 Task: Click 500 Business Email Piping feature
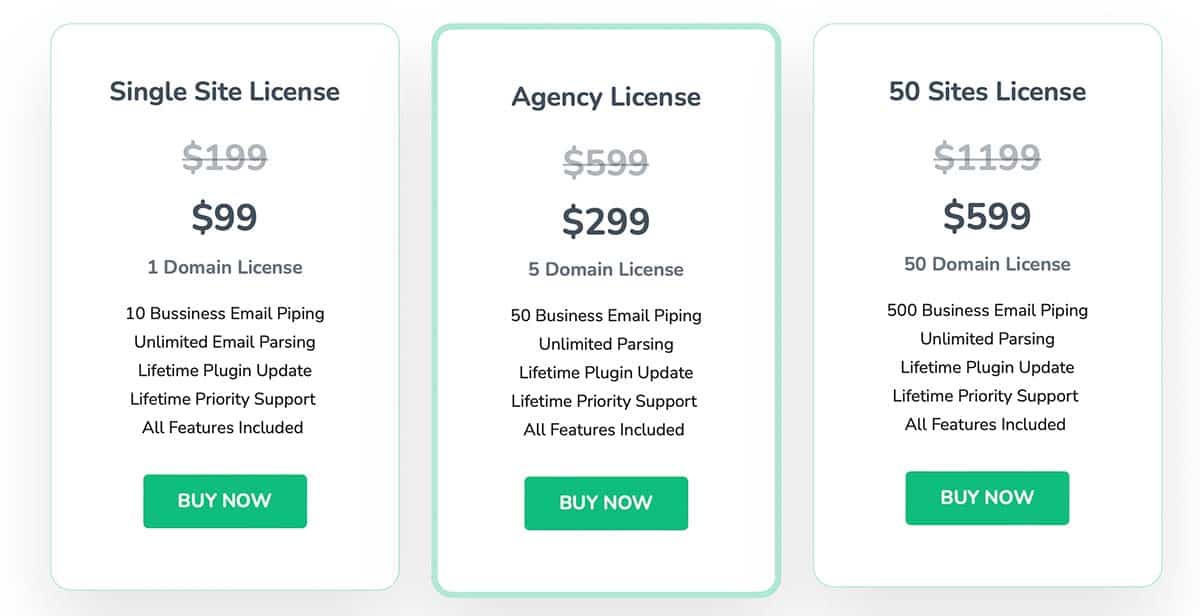[x=987, y=310]
